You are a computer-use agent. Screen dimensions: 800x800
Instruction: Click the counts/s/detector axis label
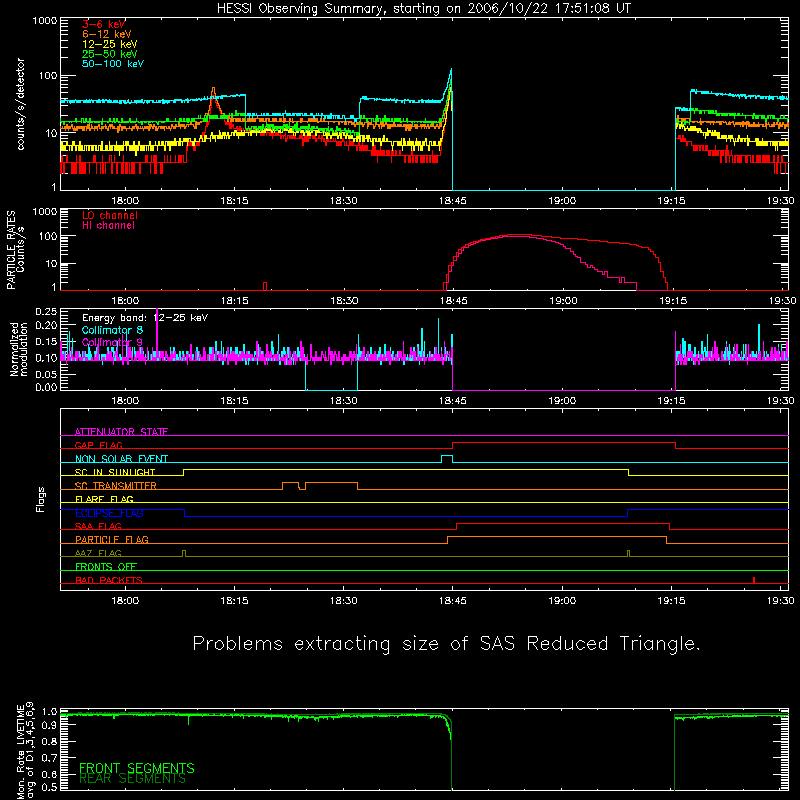[x=20, y=104]
